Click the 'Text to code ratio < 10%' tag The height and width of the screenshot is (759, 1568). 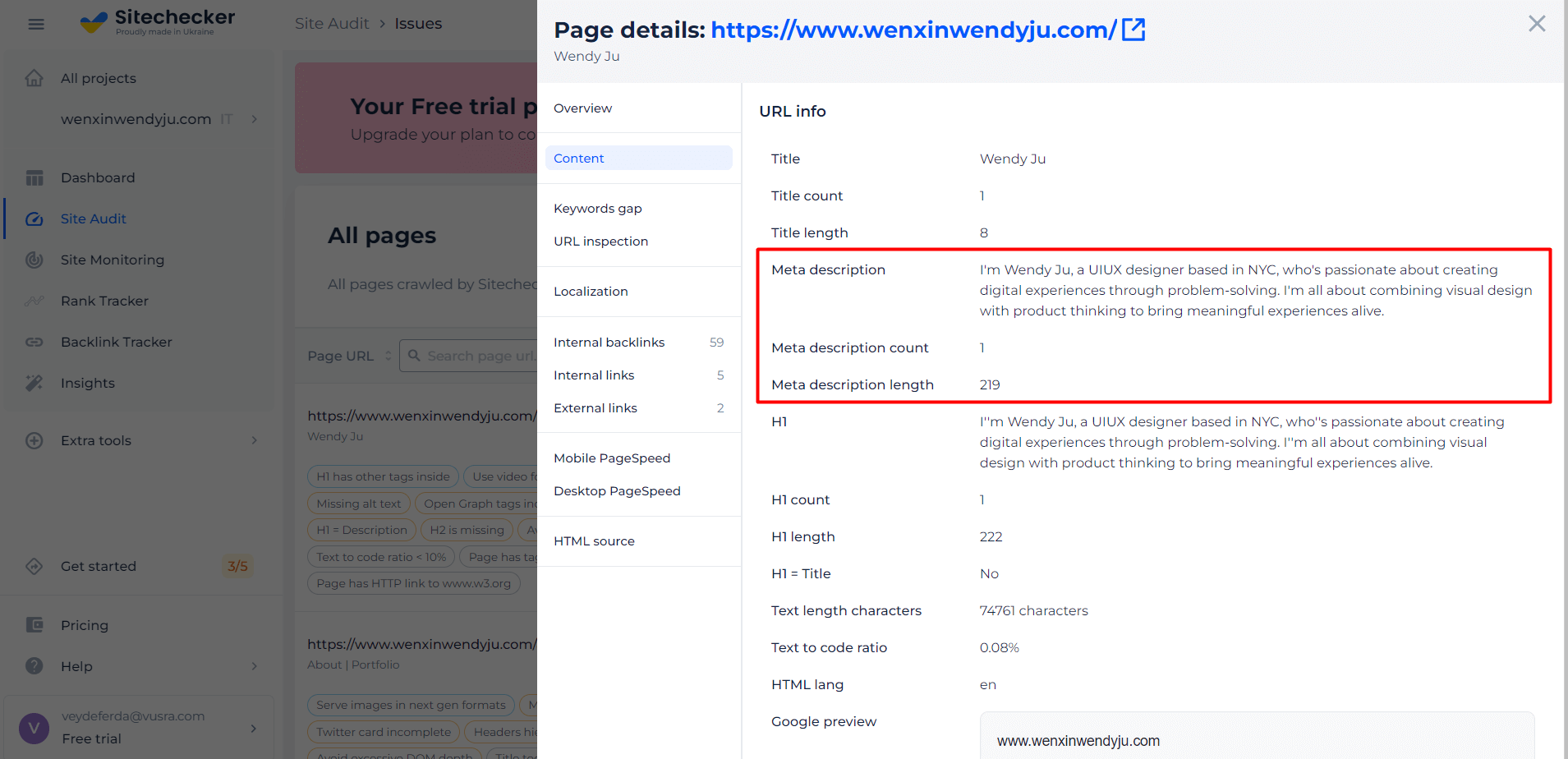[x=381, y=557]
